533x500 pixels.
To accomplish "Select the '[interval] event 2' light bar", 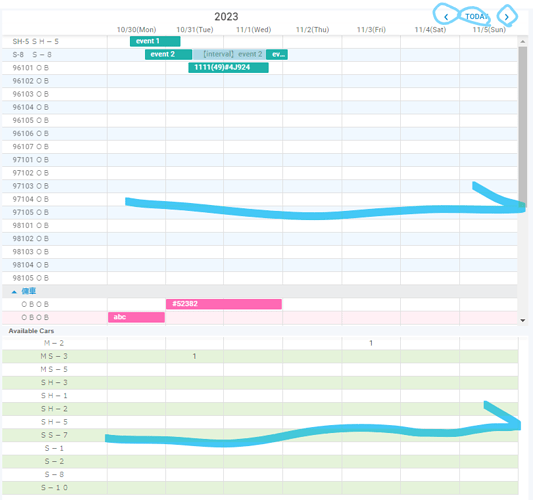I will 229,54.
